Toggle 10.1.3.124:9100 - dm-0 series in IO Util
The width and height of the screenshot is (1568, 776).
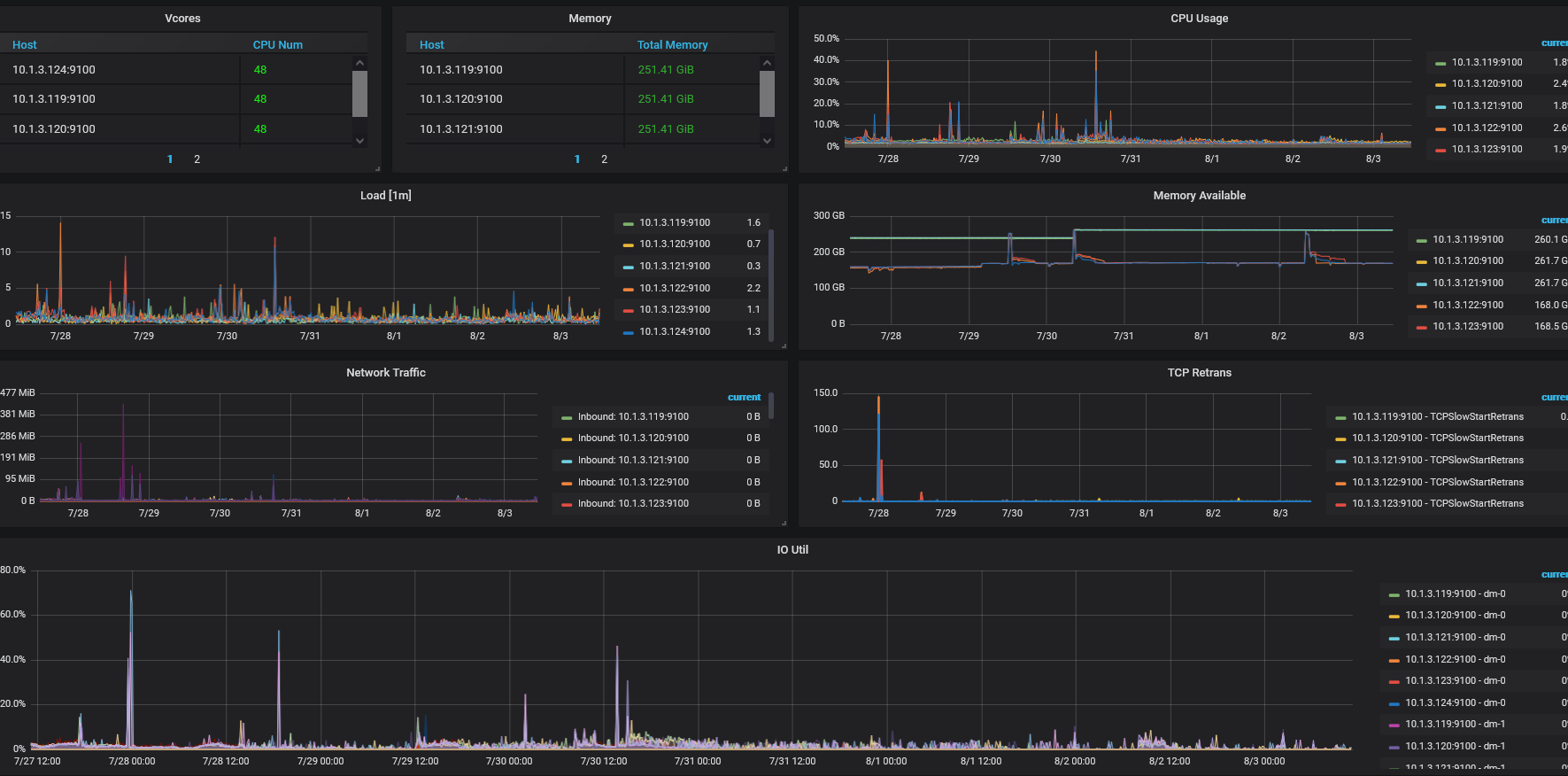(1455, 702)
